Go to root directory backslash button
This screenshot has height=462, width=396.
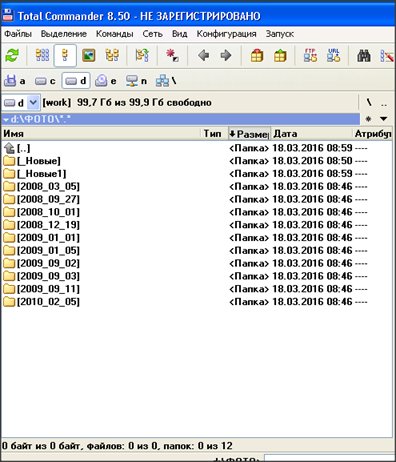tap(369, 103)
